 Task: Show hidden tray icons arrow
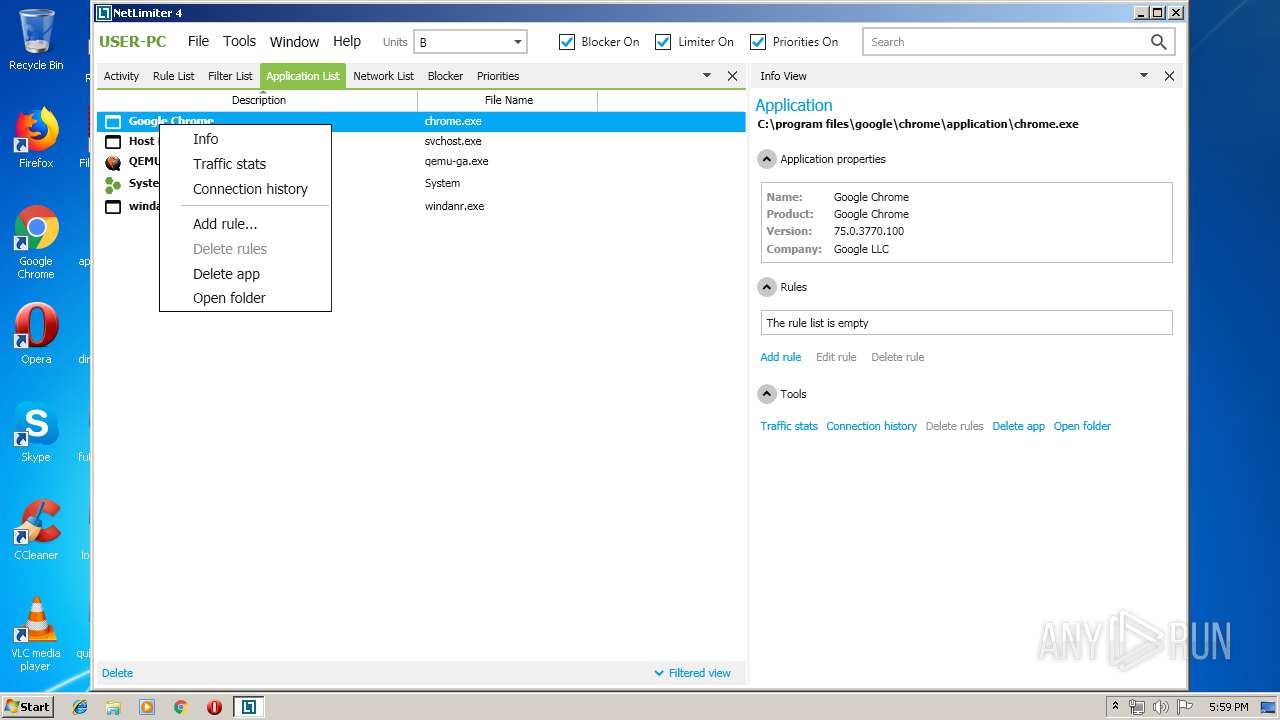point(1115,707)
